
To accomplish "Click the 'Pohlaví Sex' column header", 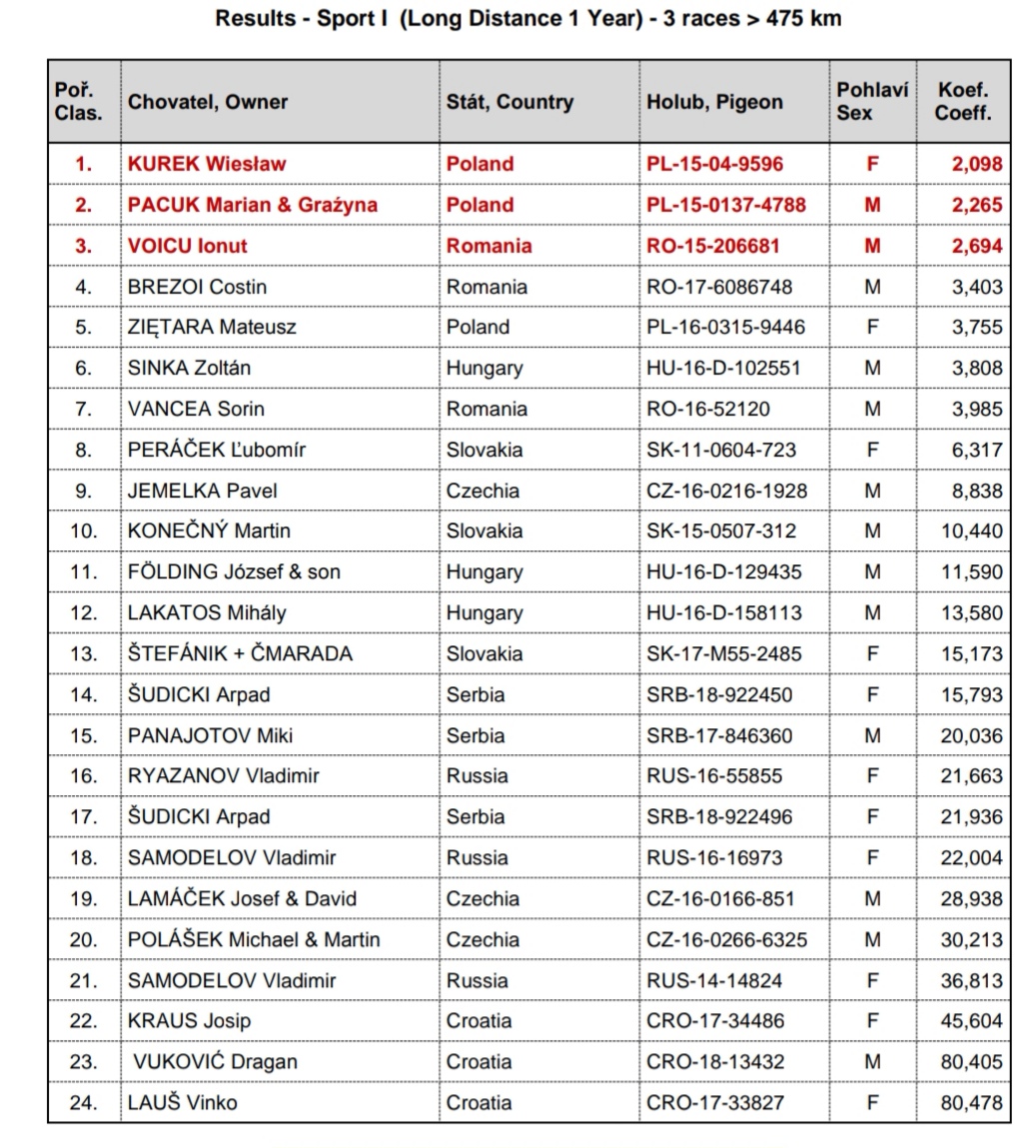I will coord(872,101).
